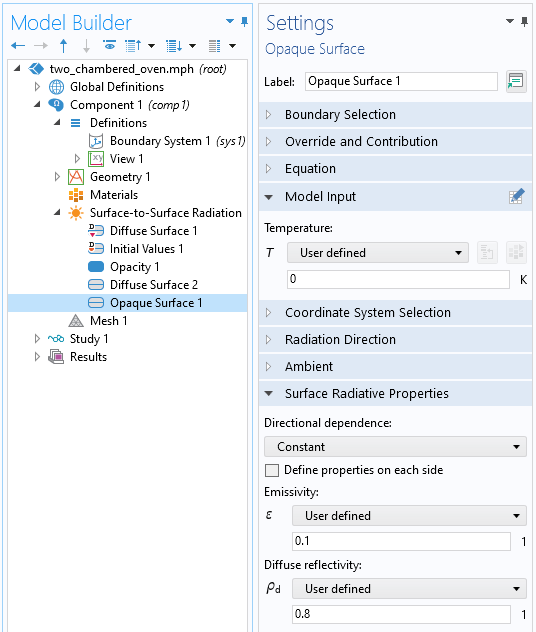The height and width of the screenshot is (632, 536).
Task: Select Diffuse Surface 2 in the tree
Action: pyautogui.click(x=154, y=285)
